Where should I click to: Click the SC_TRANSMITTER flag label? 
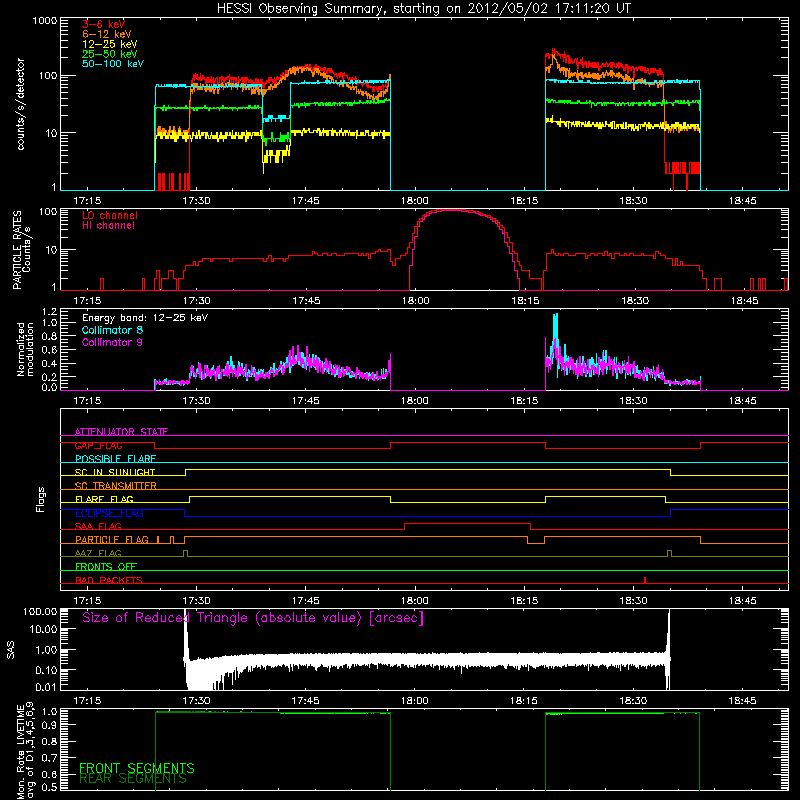coord(116,486)
